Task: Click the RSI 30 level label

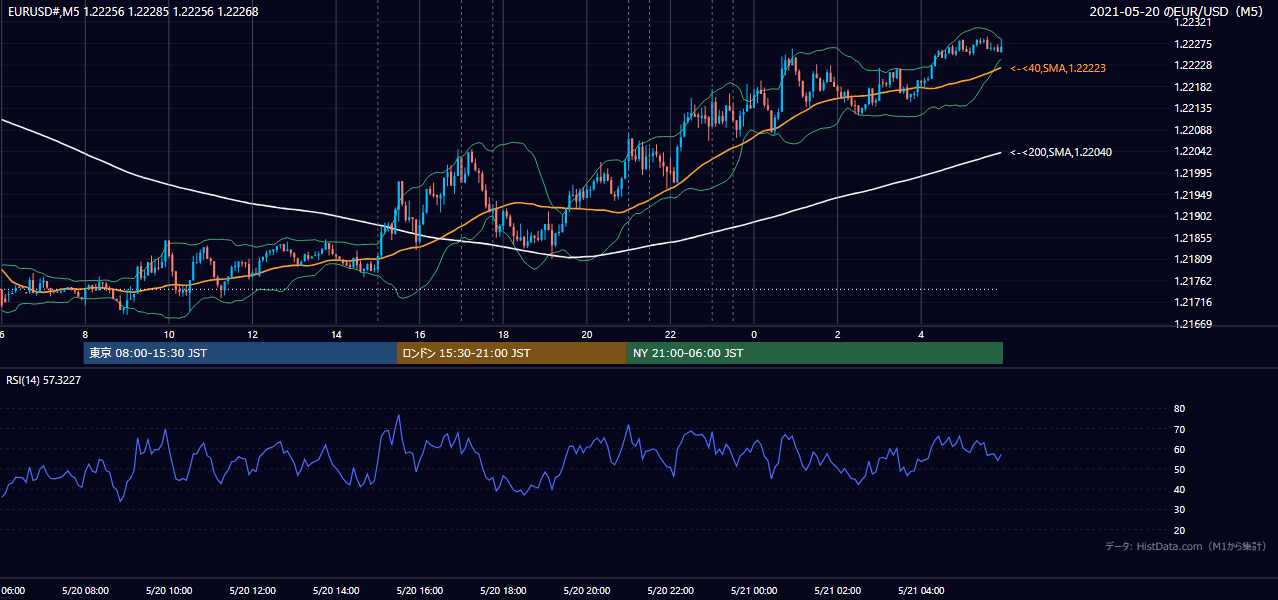Action: 1179,509
